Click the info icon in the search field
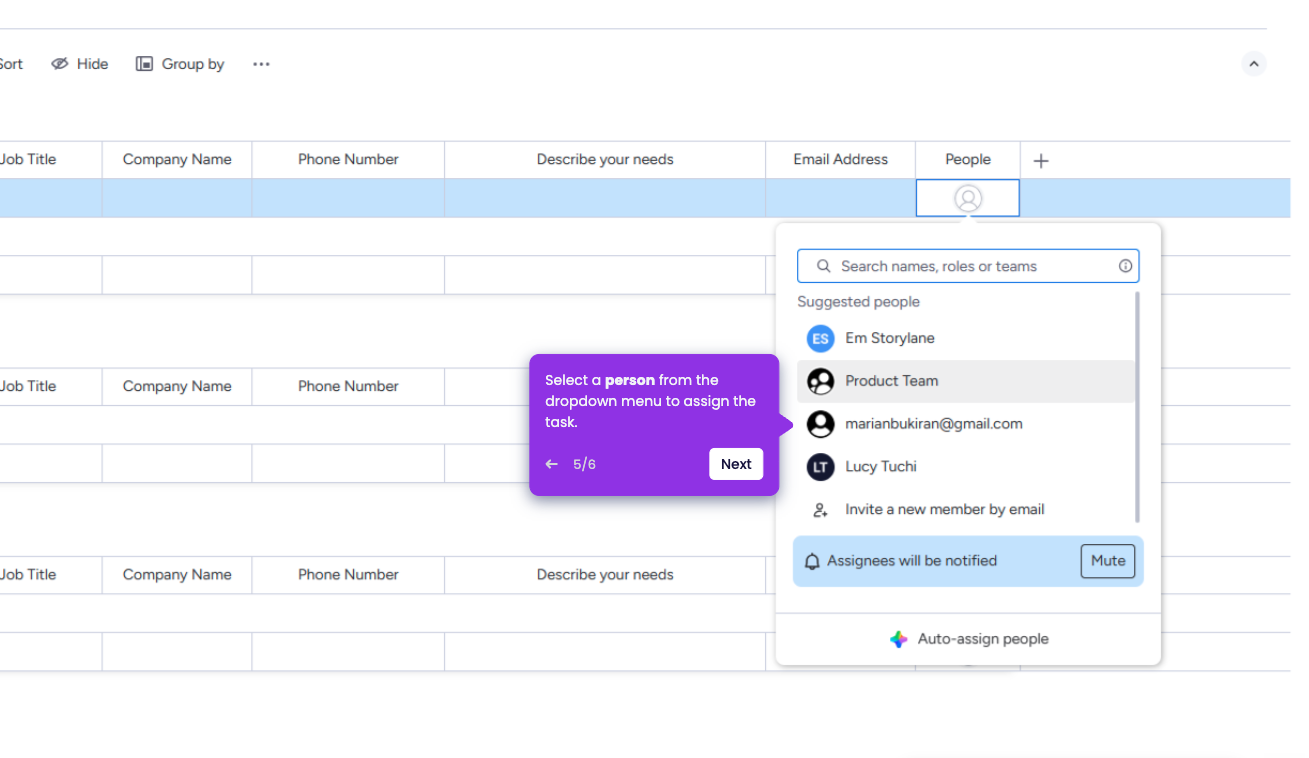Viewport: 1309px width, 758px height. [x=1125, y=266]
